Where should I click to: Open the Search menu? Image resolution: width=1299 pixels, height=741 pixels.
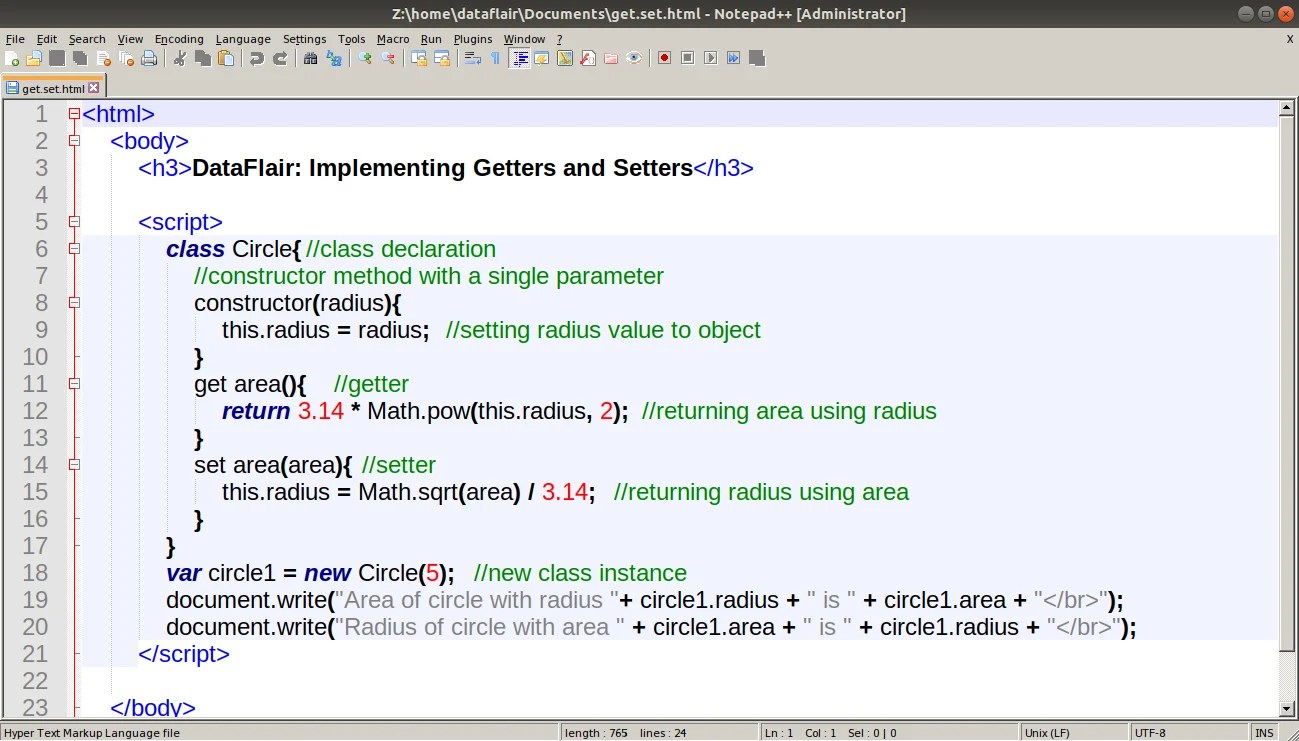coord(87,39)
